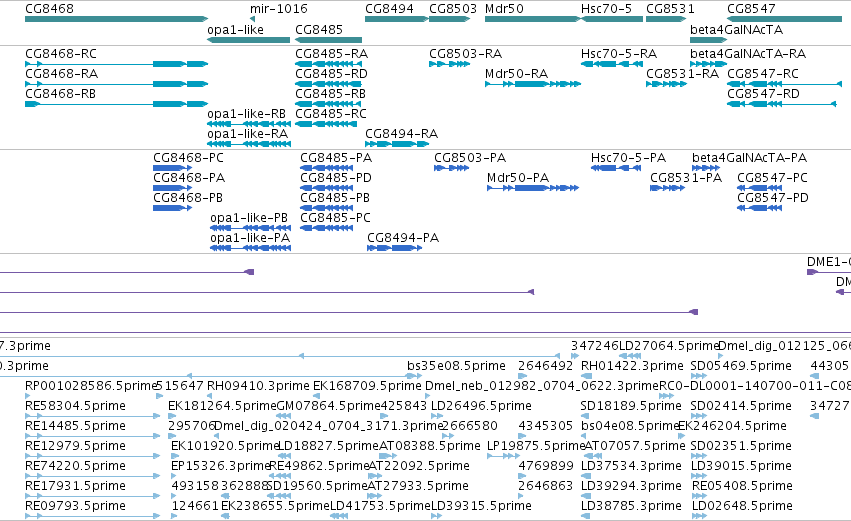Select transcript CG8547-RD

(782, 104)
